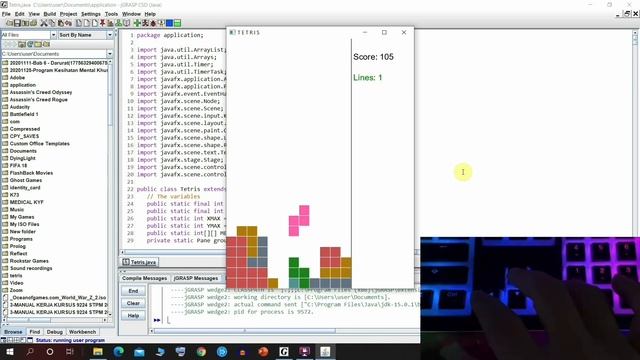Click the Copy toolbar icon
This screenshot has height=360, width=640.
[51, 23]
